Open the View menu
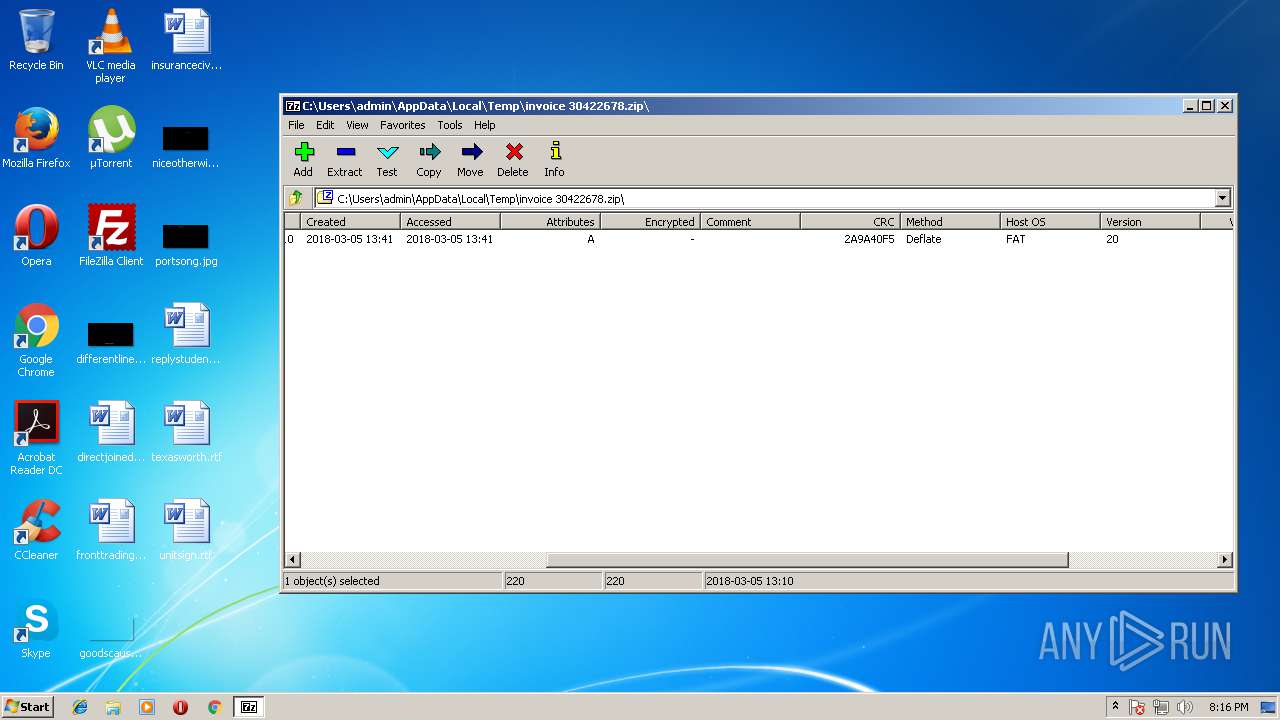Screen dimensions: 1280x720 pos(357,125)
